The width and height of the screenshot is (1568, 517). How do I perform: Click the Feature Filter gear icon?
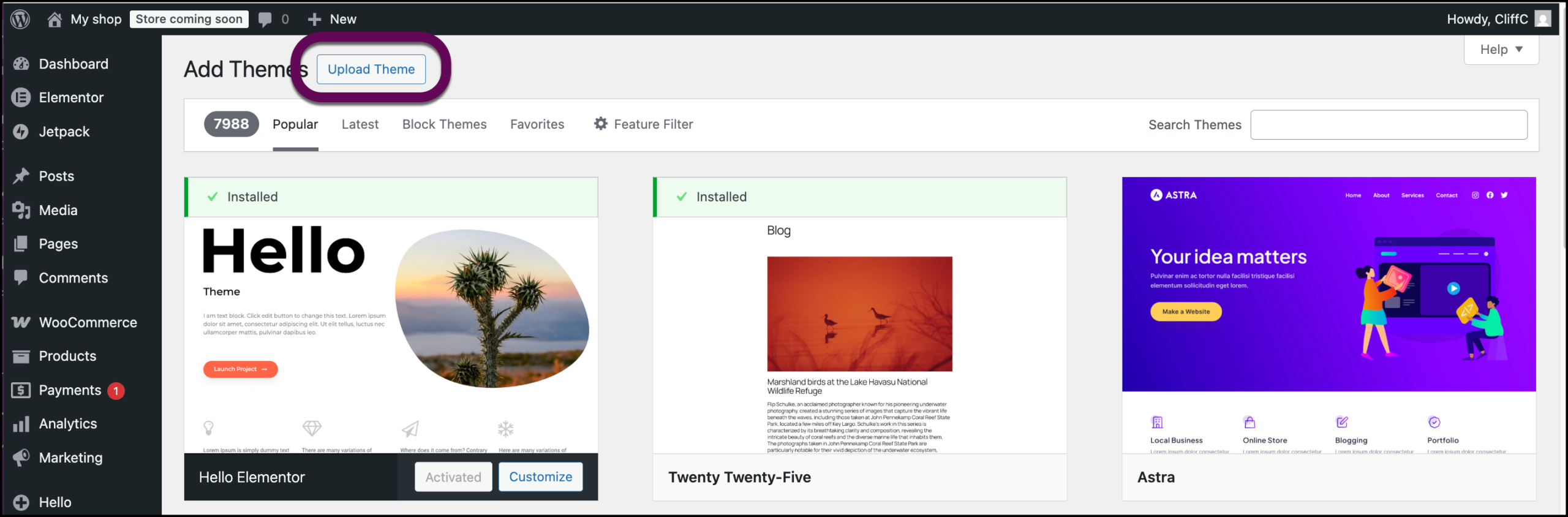(x=601, y=124)
